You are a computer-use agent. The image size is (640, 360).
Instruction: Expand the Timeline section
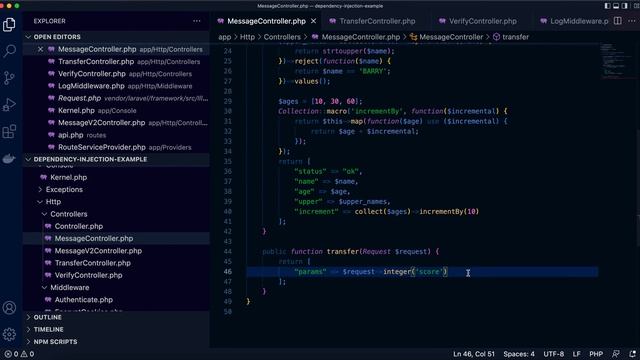click(116, 329)
